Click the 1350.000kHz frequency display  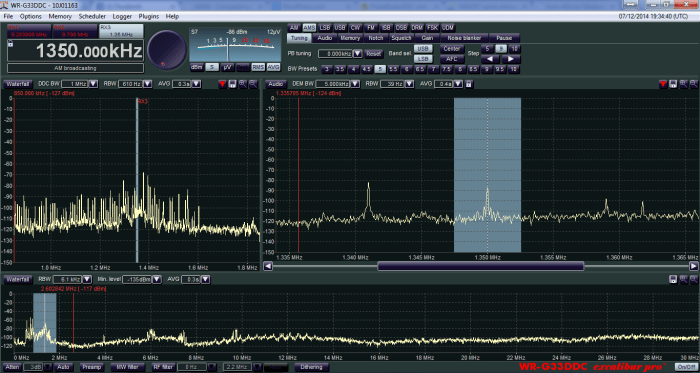[75, 51]
